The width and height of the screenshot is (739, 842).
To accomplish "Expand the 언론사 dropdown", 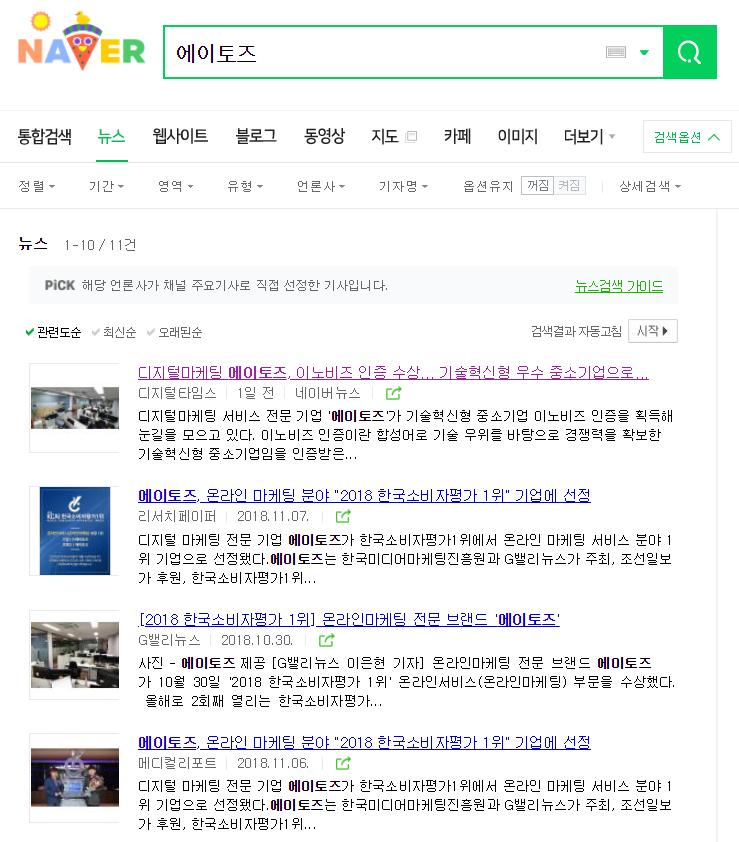I will pos(321,186).
